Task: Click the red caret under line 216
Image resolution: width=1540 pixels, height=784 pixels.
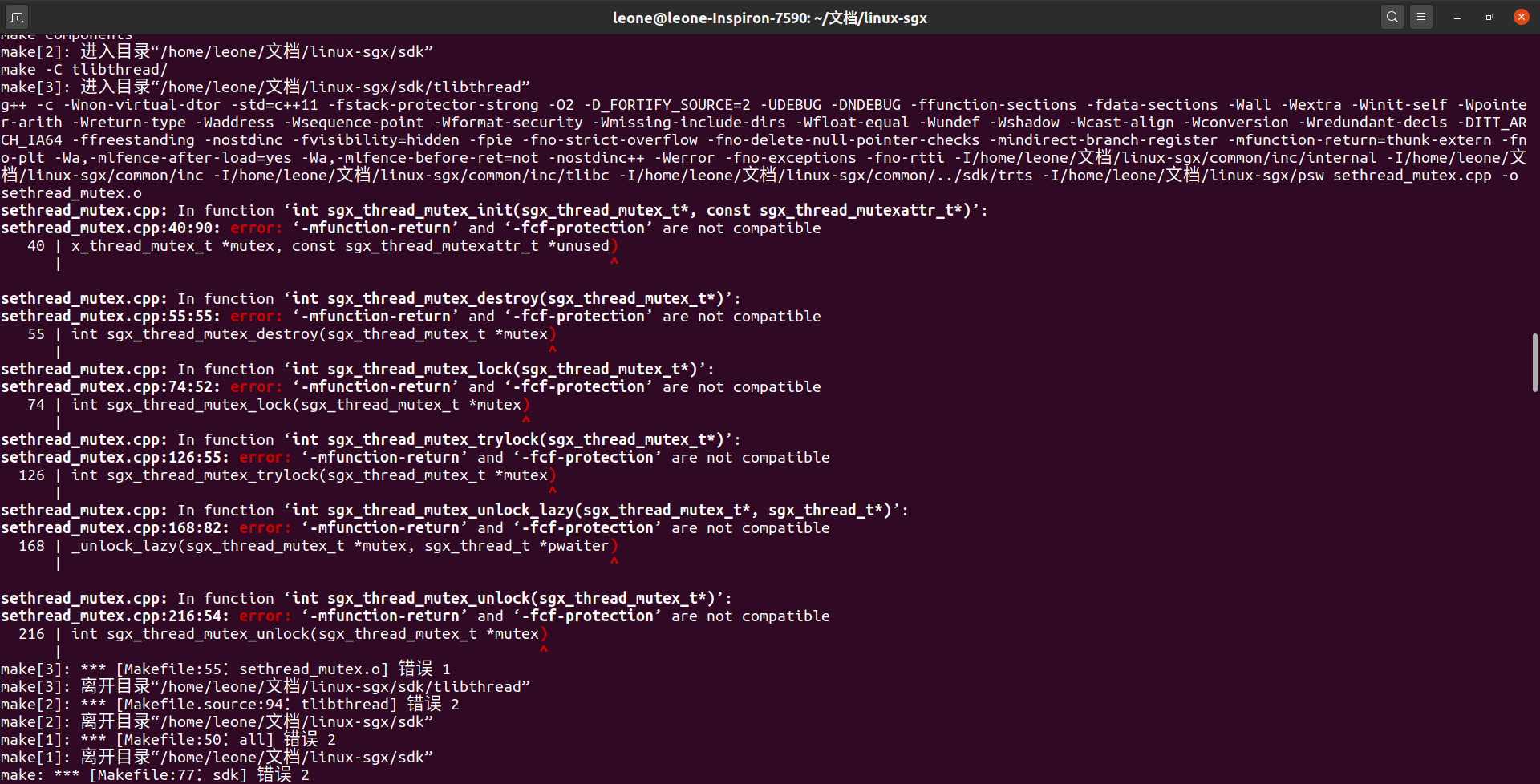Action: coord(544,650)
